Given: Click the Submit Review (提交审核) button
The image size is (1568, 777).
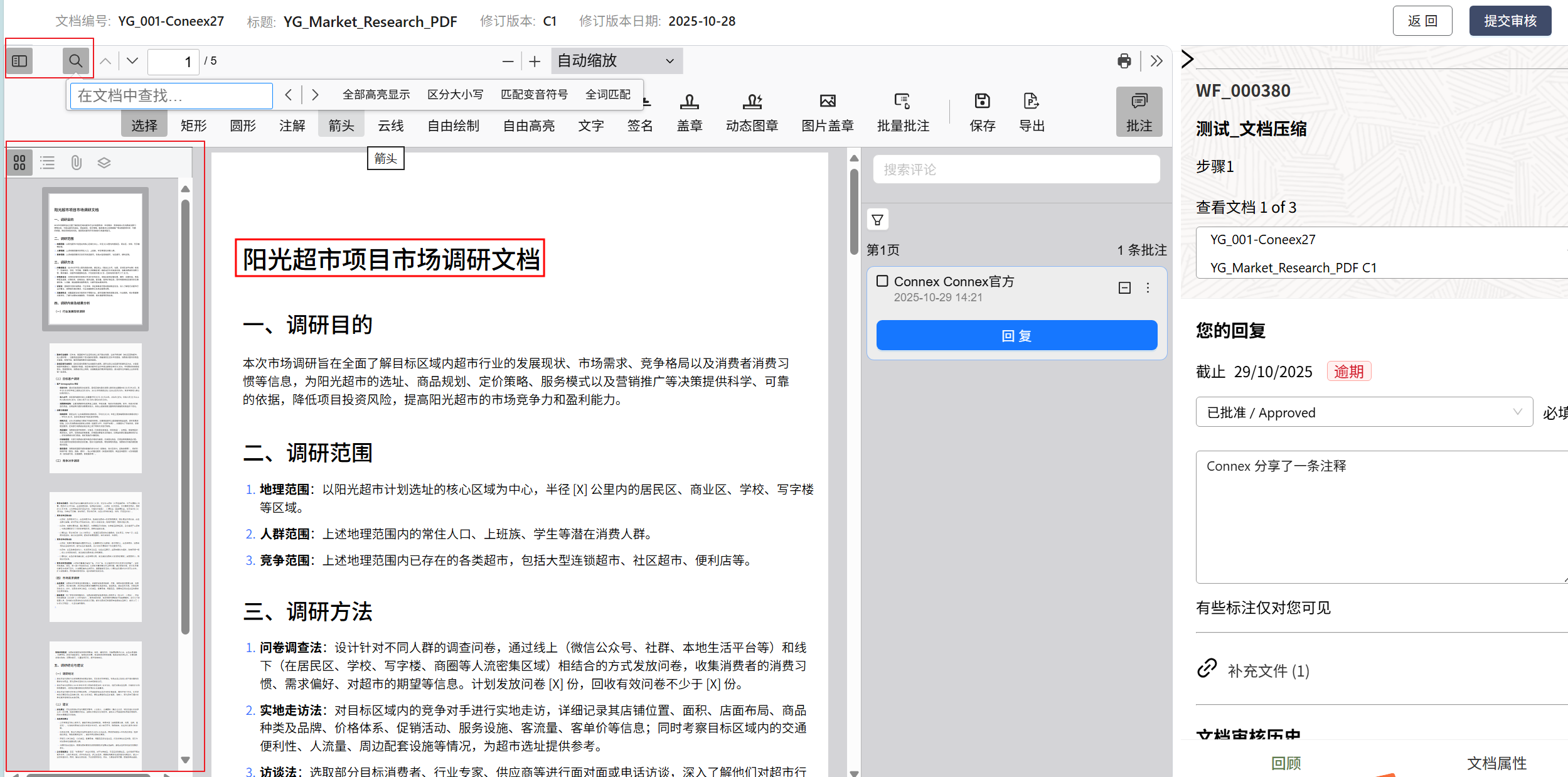Looking at the screenshot, I should tap(1510, 21).
